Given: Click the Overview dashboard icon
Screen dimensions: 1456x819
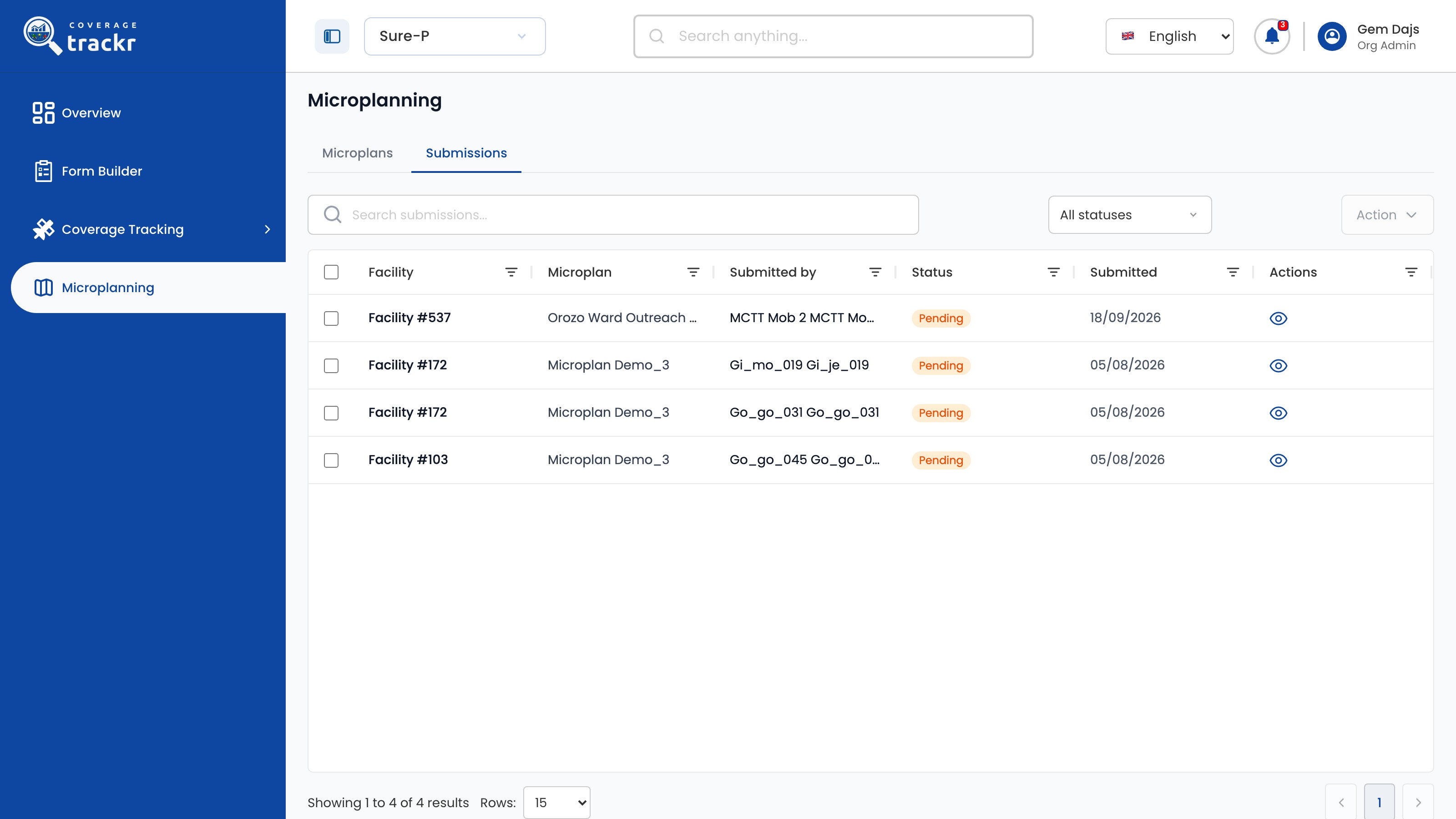Looking at the screenshot, I should [44, 112].
